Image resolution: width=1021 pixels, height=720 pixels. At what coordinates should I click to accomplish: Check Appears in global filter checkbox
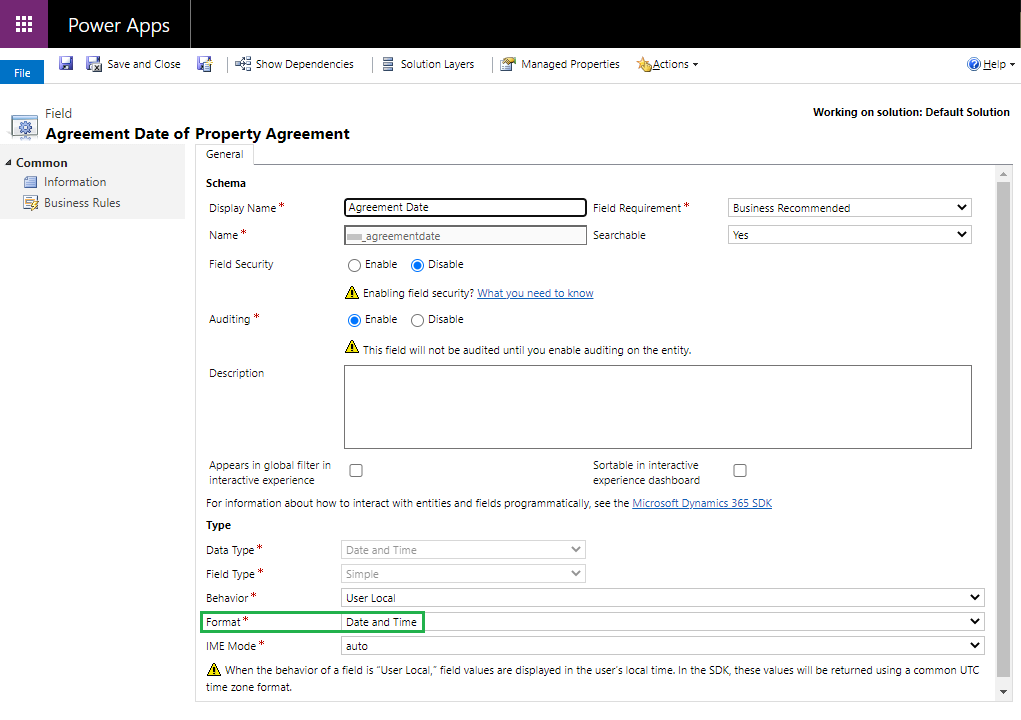[x=356, y=470]
